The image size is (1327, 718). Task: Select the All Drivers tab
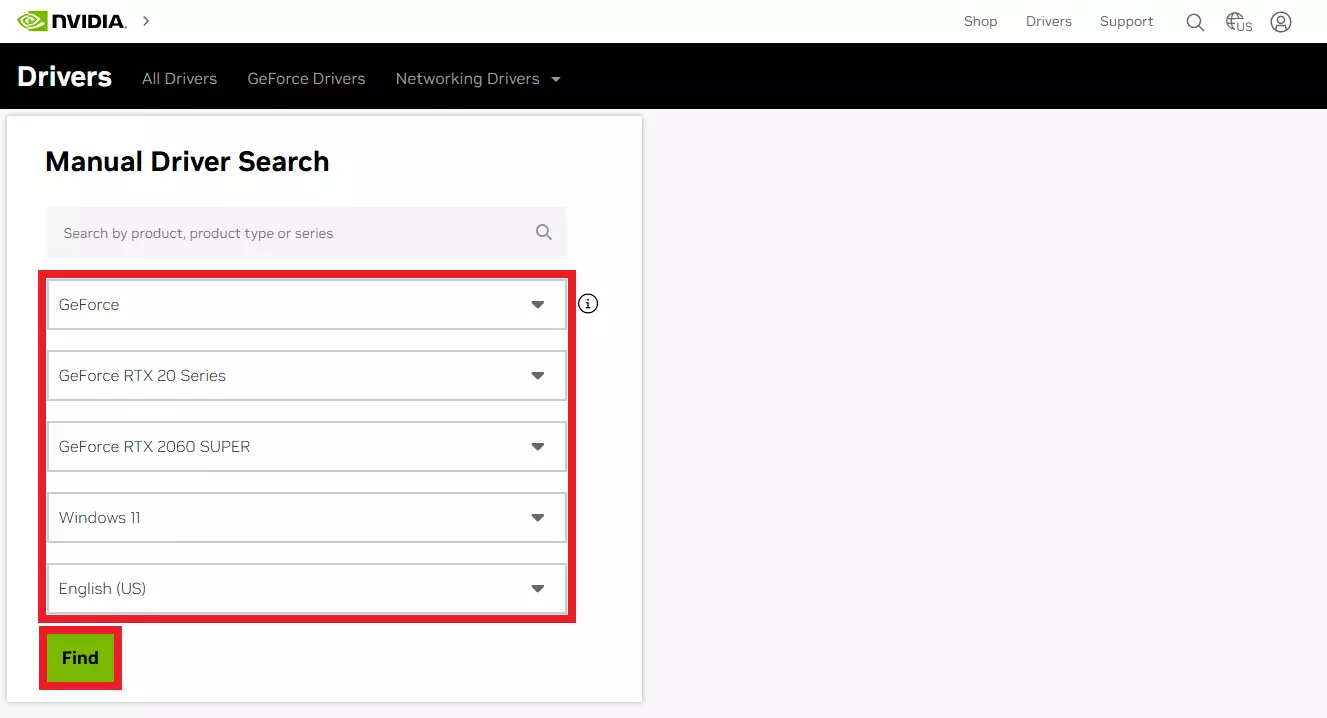(179, 78)
